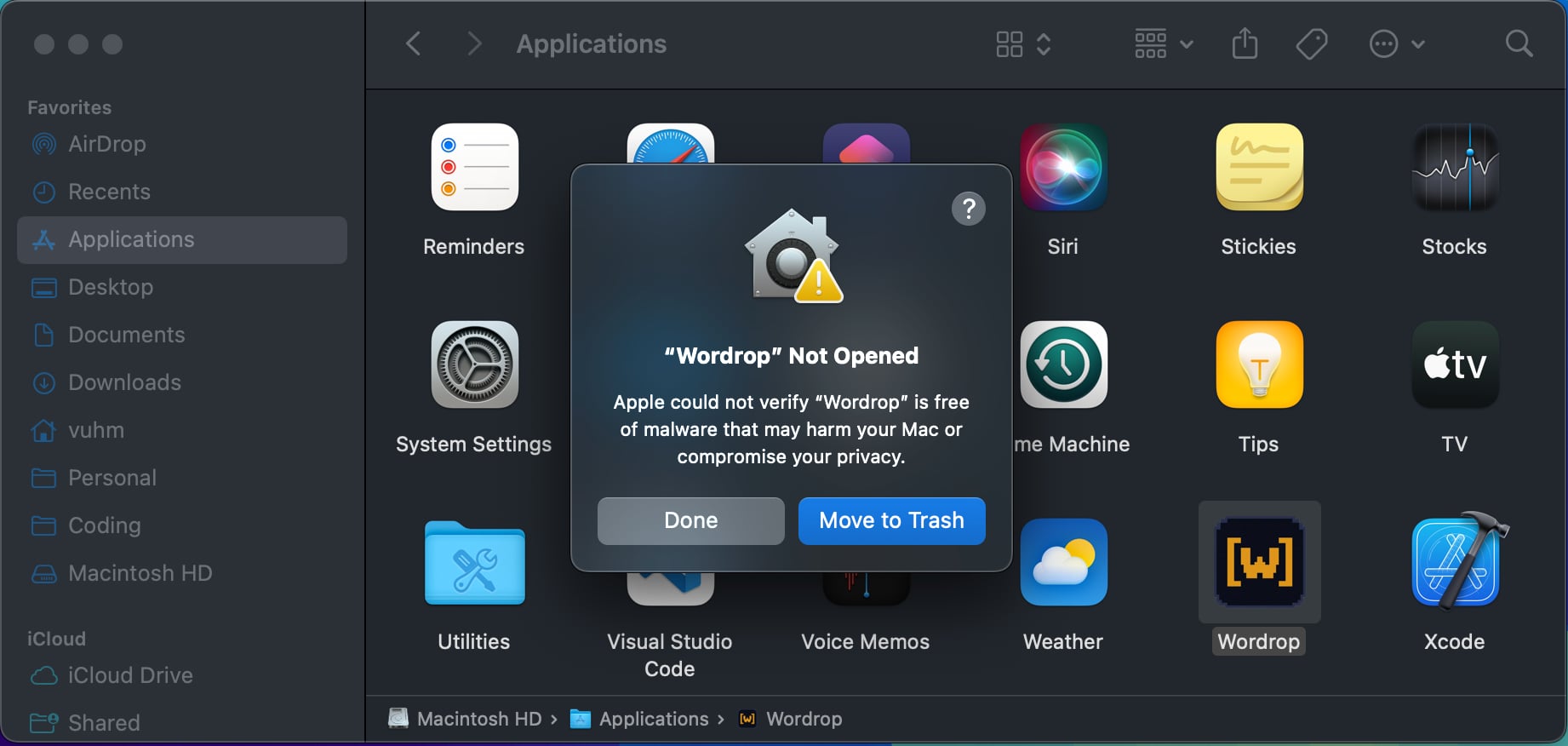Viewport: 1568px width, 746px height.
Task: Open the Siri app icon
Action: pyautogui.click(x=1063, y=167)
